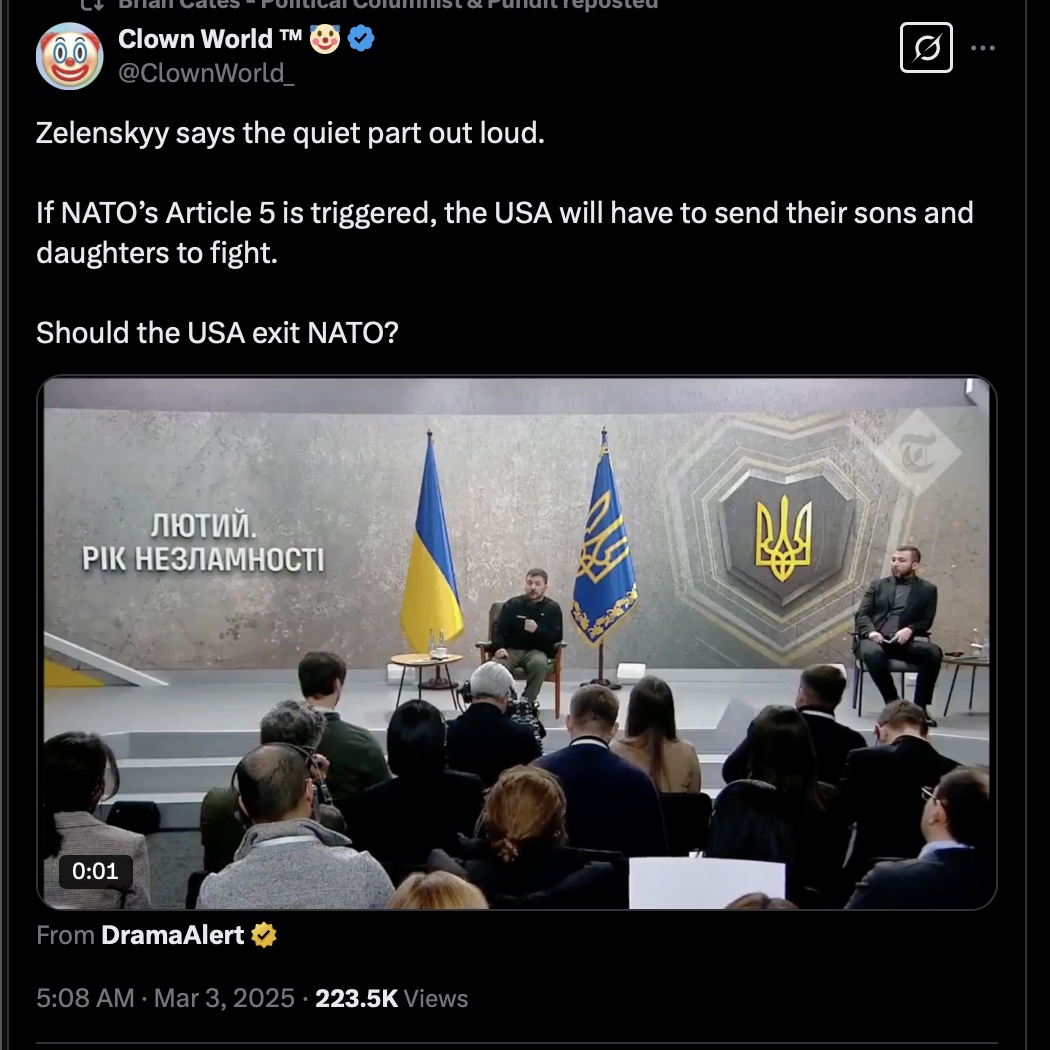Viewport: 1050px width, 1050px height.
Task: Play the embedded press conference video
Action: click(x=516, y=643)
